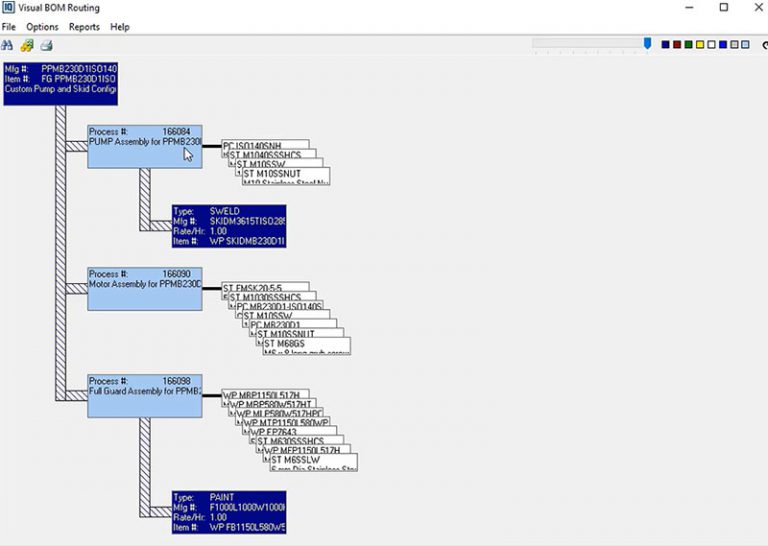This screenshot has width=768, height=546.
Task: Select process 166098 Full Guard Assembly node
Action: (x=144, y=396)
